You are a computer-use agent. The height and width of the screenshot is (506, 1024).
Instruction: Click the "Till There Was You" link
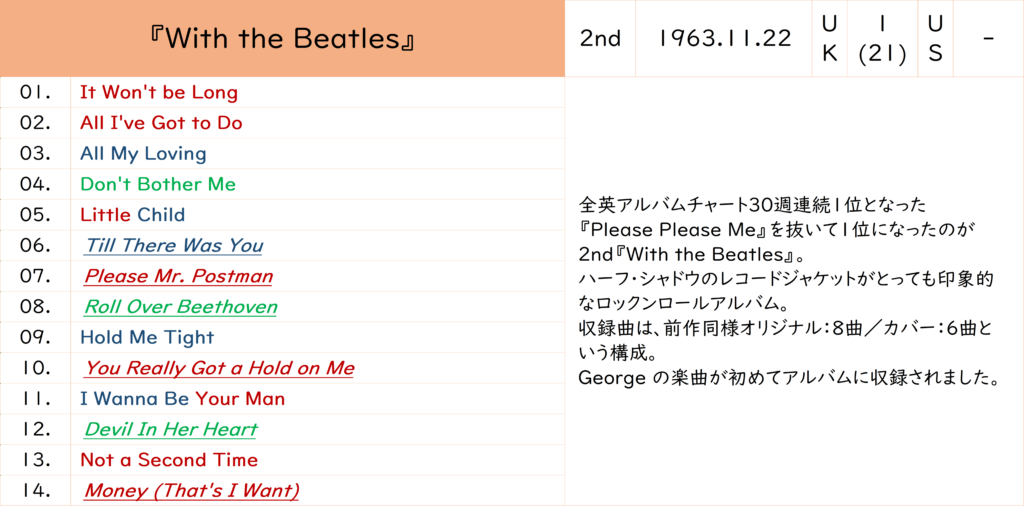pyautogui.click(x=173, y=246)
